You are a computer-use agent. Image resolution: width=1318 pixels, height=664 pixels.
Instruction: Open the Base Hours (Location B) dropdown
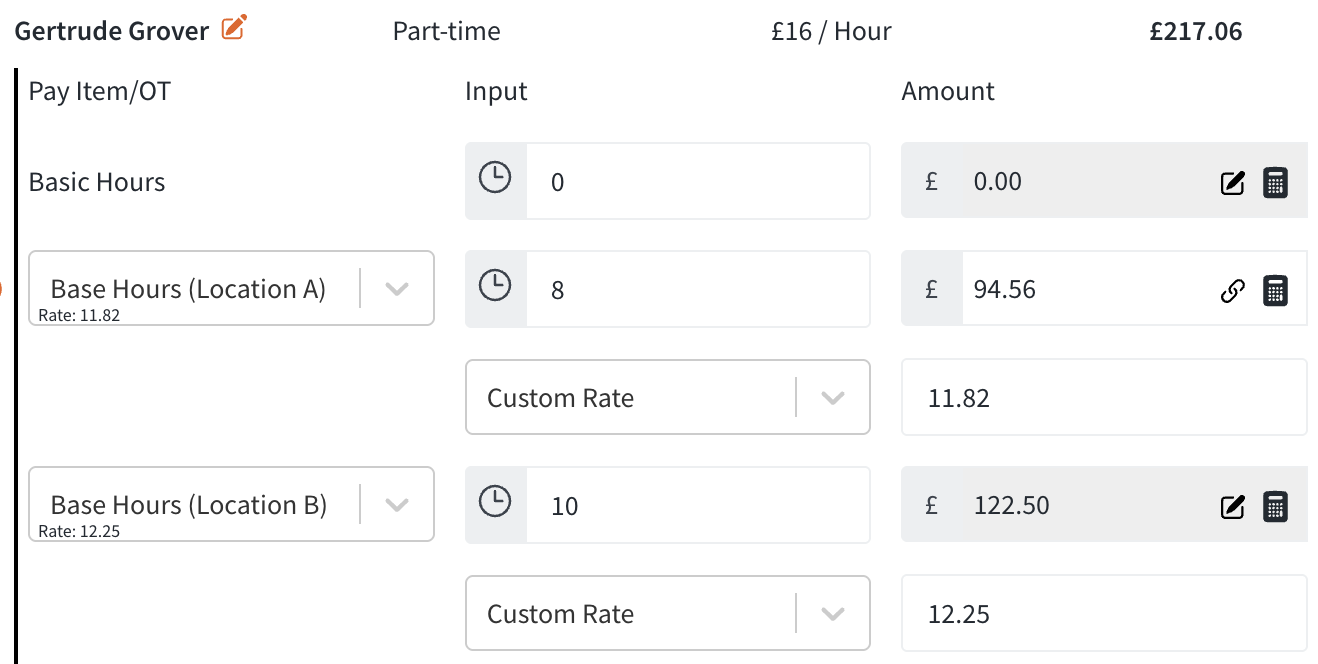397,505
